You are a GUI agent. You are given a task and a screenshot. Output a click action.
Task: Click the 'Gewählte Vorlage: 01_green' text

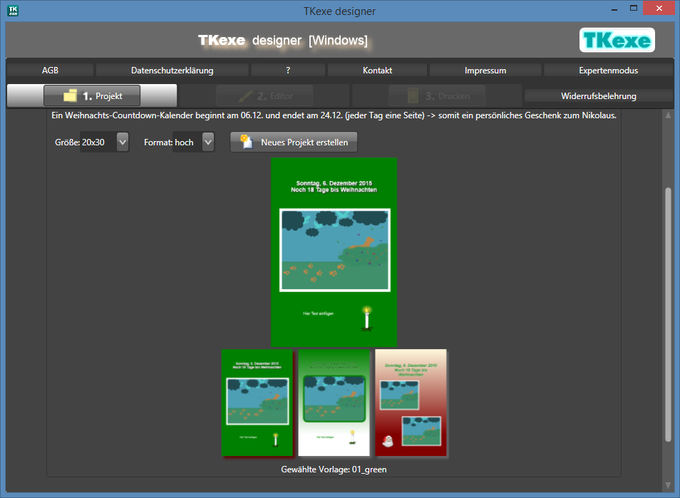[333, 469]
